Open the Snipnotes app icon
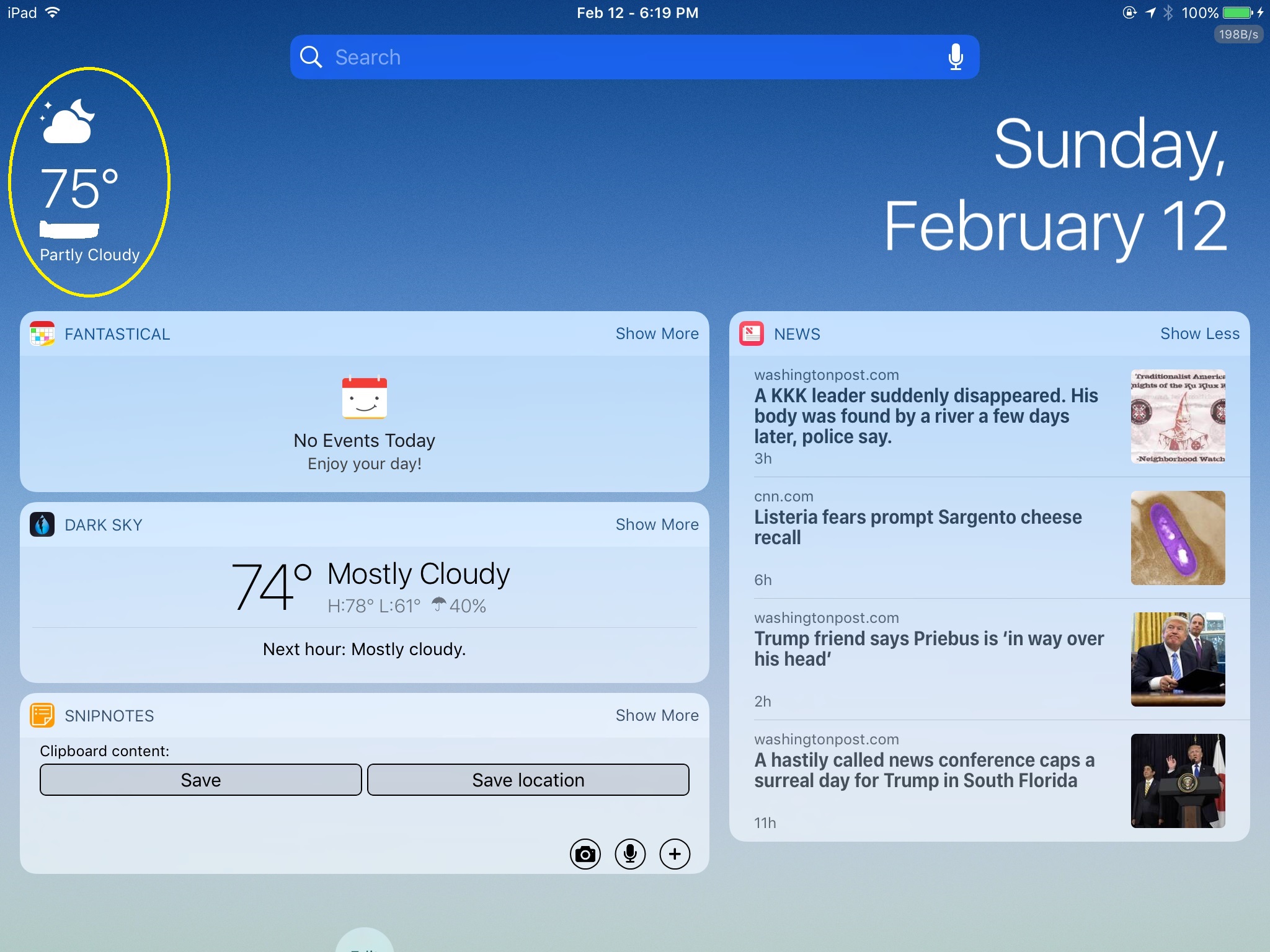This screenshot has width=1270, height=952. pyautogui.click(x=42, y=716)
